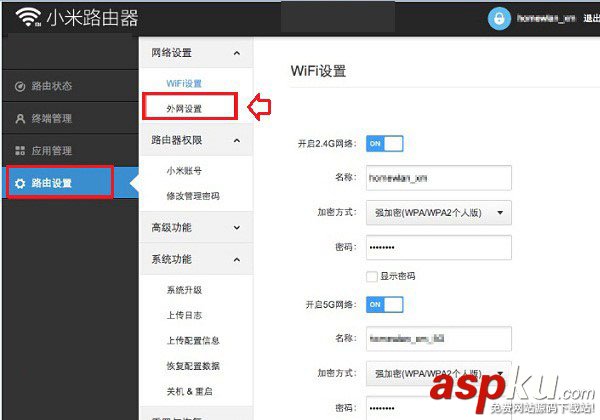Click the 应用管理 grid icon

point(20,151)
